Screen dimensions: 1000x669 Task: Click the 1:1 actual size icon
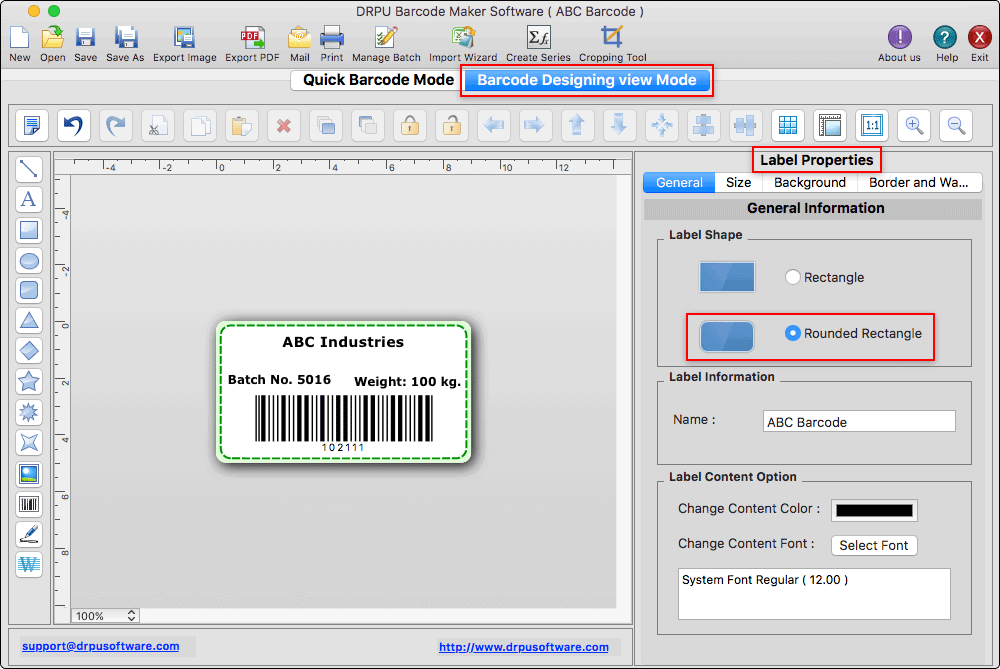pyautogui.click(x=872, y=125)
